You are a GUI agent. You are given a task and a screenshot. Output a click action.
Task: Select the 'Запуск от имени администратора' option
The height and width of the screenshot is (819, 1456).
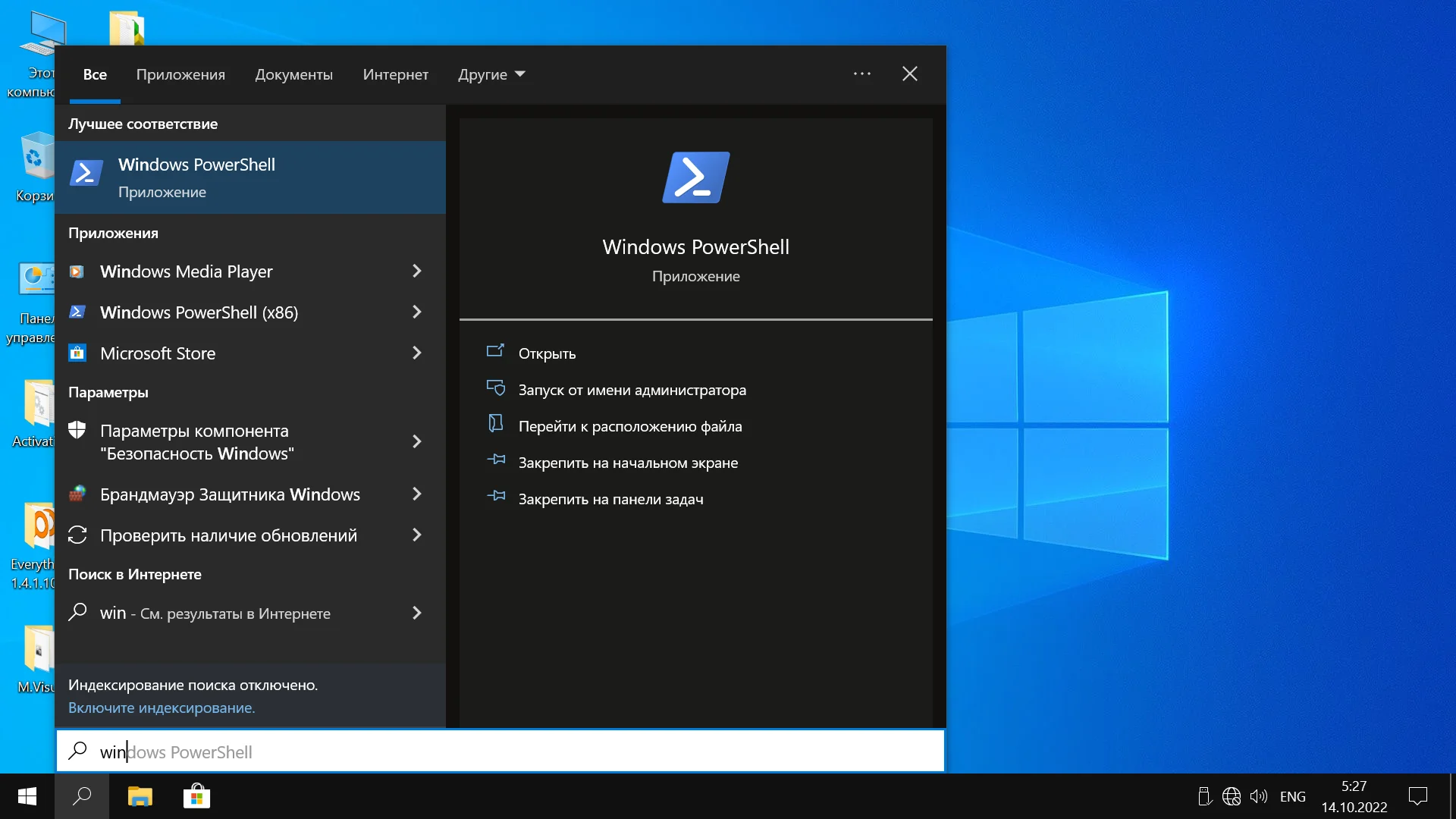(632, 389)
